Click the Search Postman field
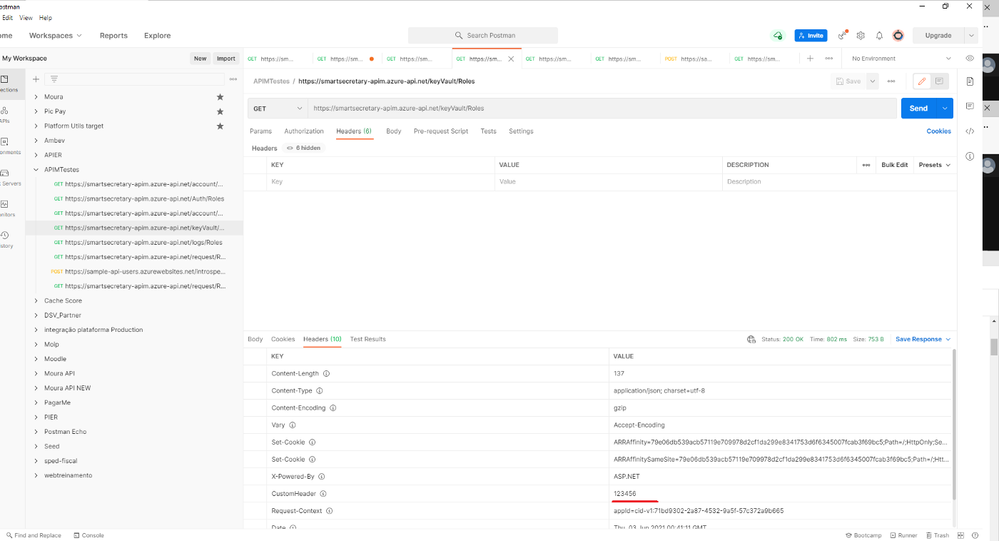The height and width of the screenshot is (541, 999). [x=483, y=36]
